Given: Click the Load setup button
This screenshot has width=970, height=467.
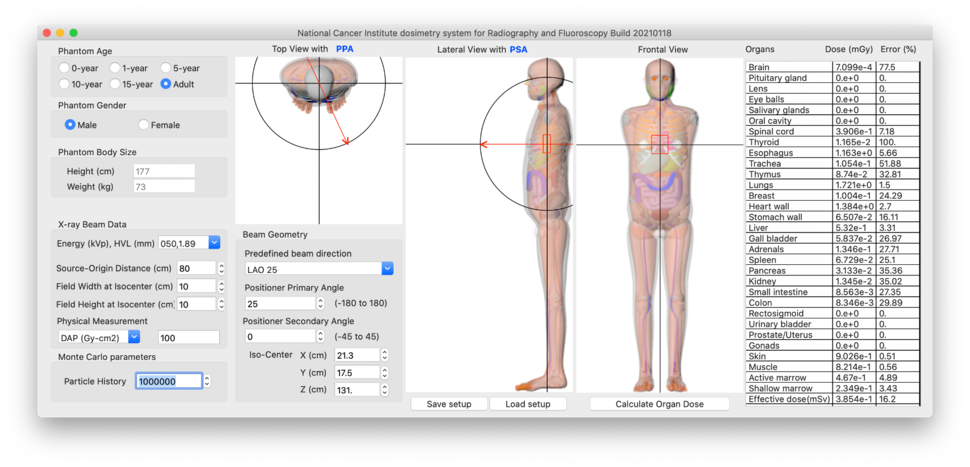Looking at the screenshot, I should 527,404.
